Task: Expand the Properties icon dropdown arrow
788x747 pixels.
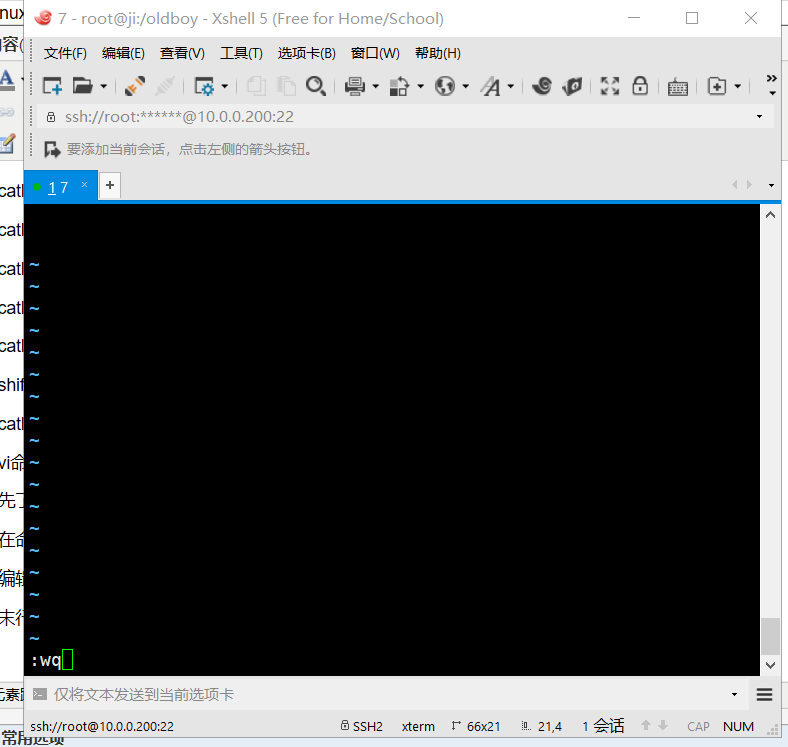Action: tap(225, 86)
